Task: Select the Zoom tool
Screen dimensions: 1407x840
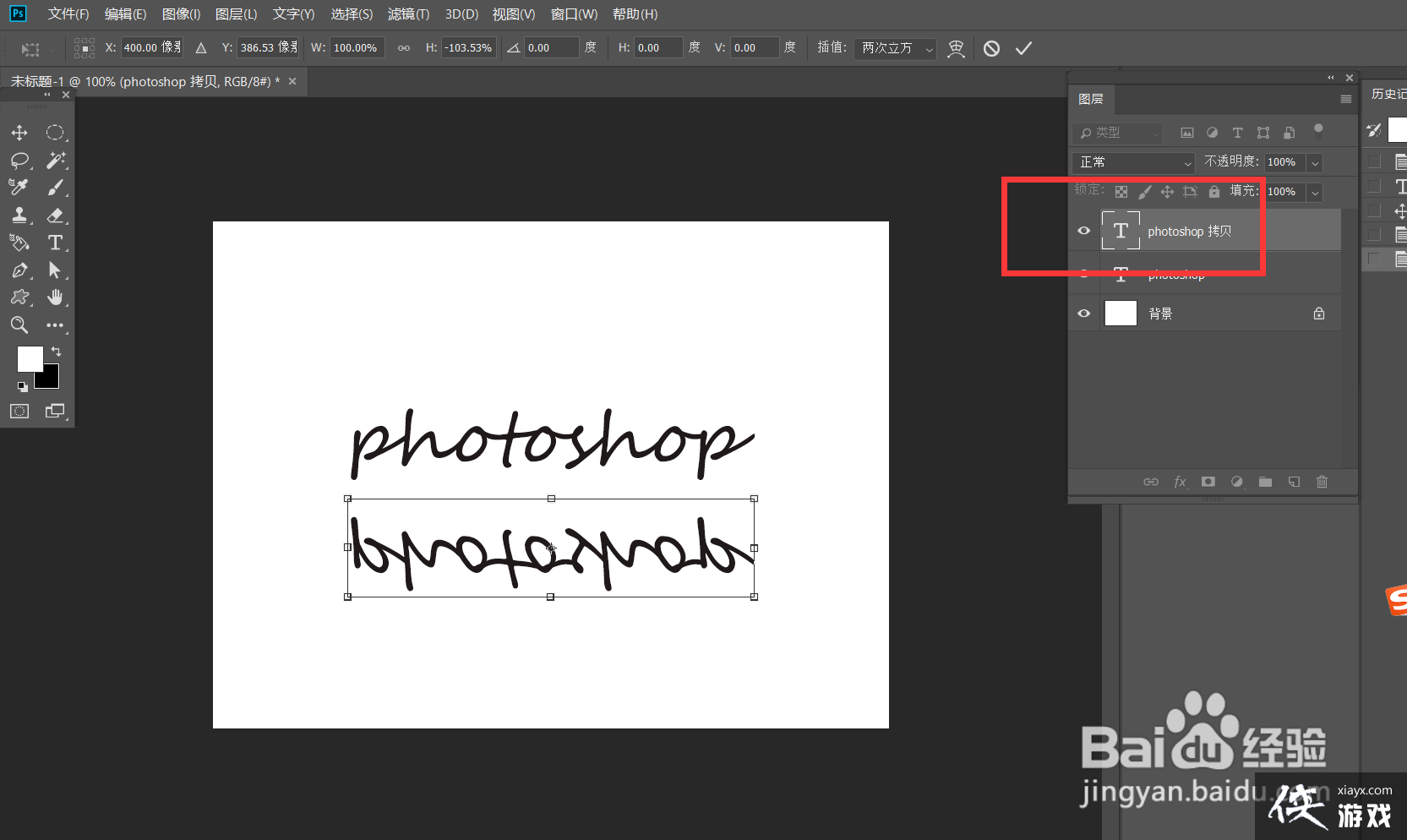Action: pos(19,325)
